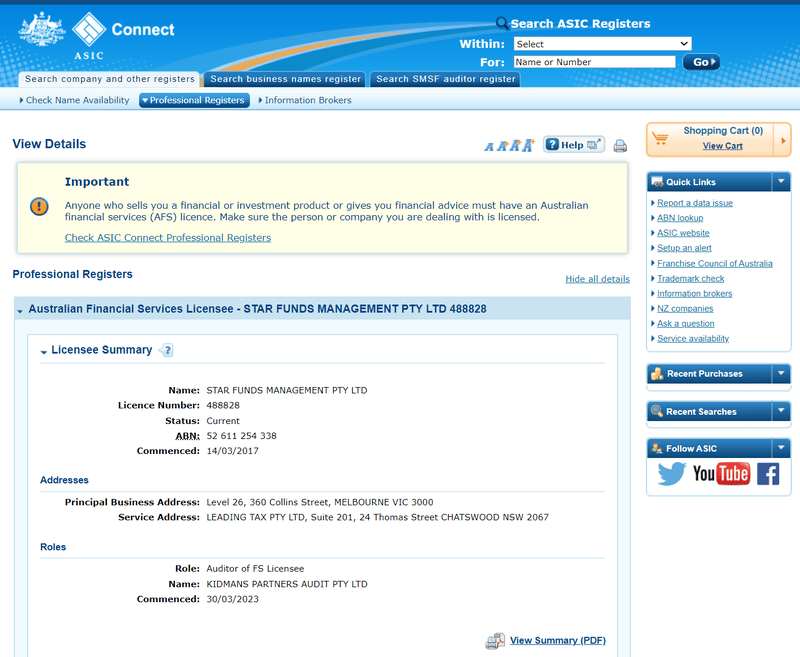Viewport: 800px width, 657px height.
Task: Switch to Search company and other registers tab
Action: 109,79
